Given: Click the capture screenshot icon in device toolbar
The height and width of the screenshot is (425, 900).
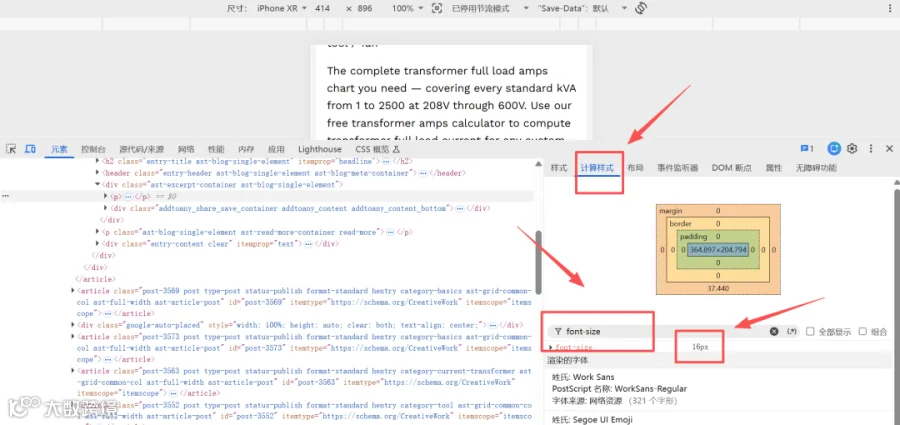Looking at the screenshot, I should coord(437,9).
